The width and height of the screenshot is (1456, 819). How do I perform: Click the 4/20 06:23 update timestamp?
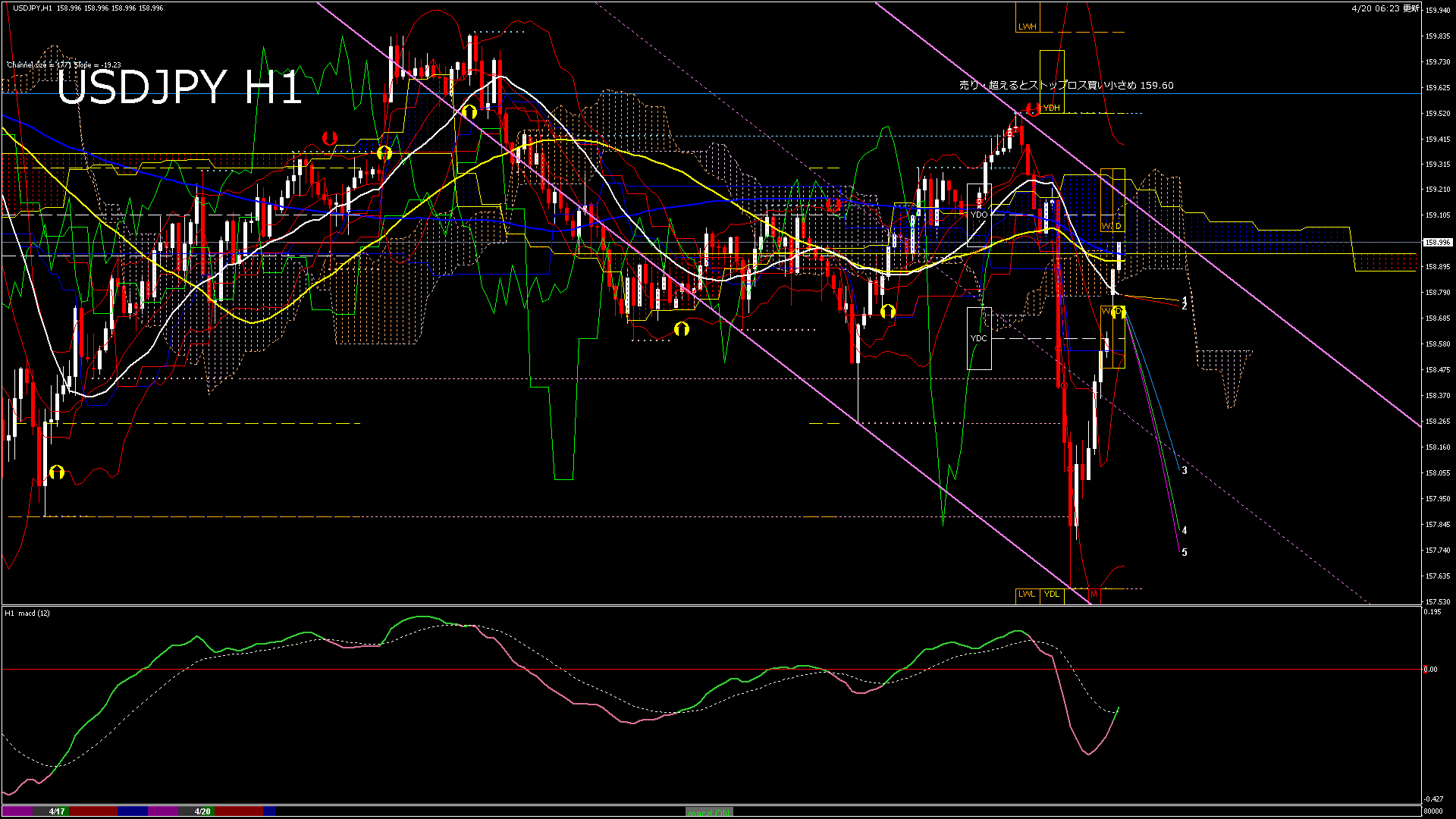pos(1385,8)
